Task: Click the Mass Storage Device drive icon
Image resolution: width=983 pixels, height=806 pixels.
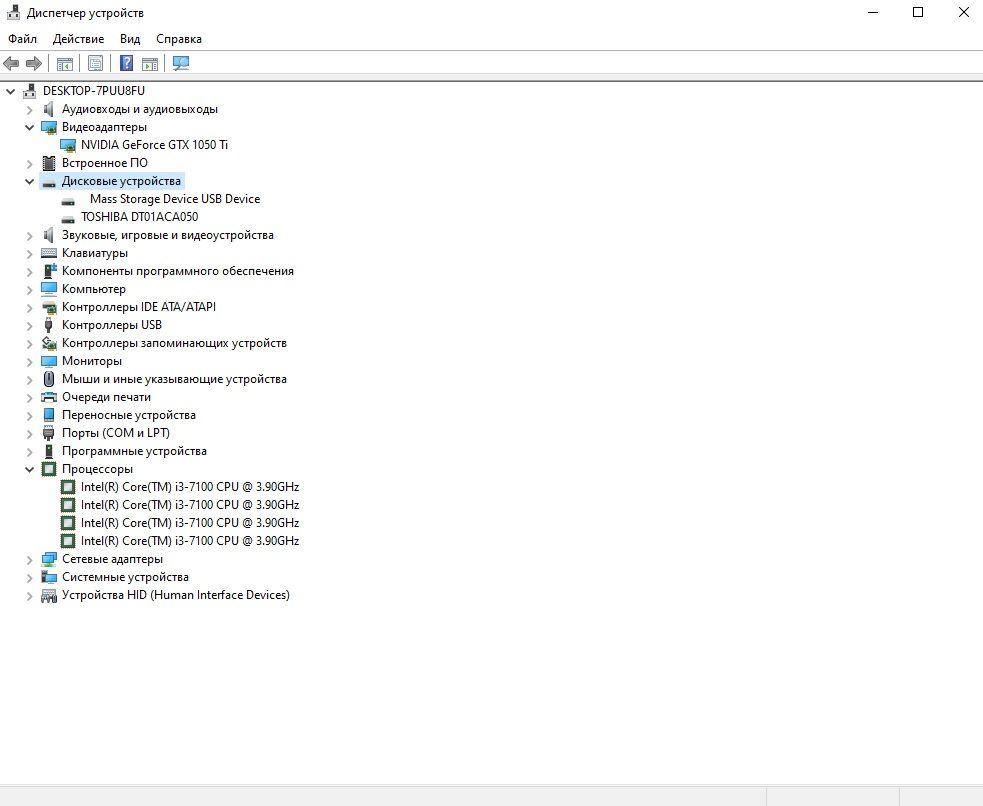Action: 68,201
